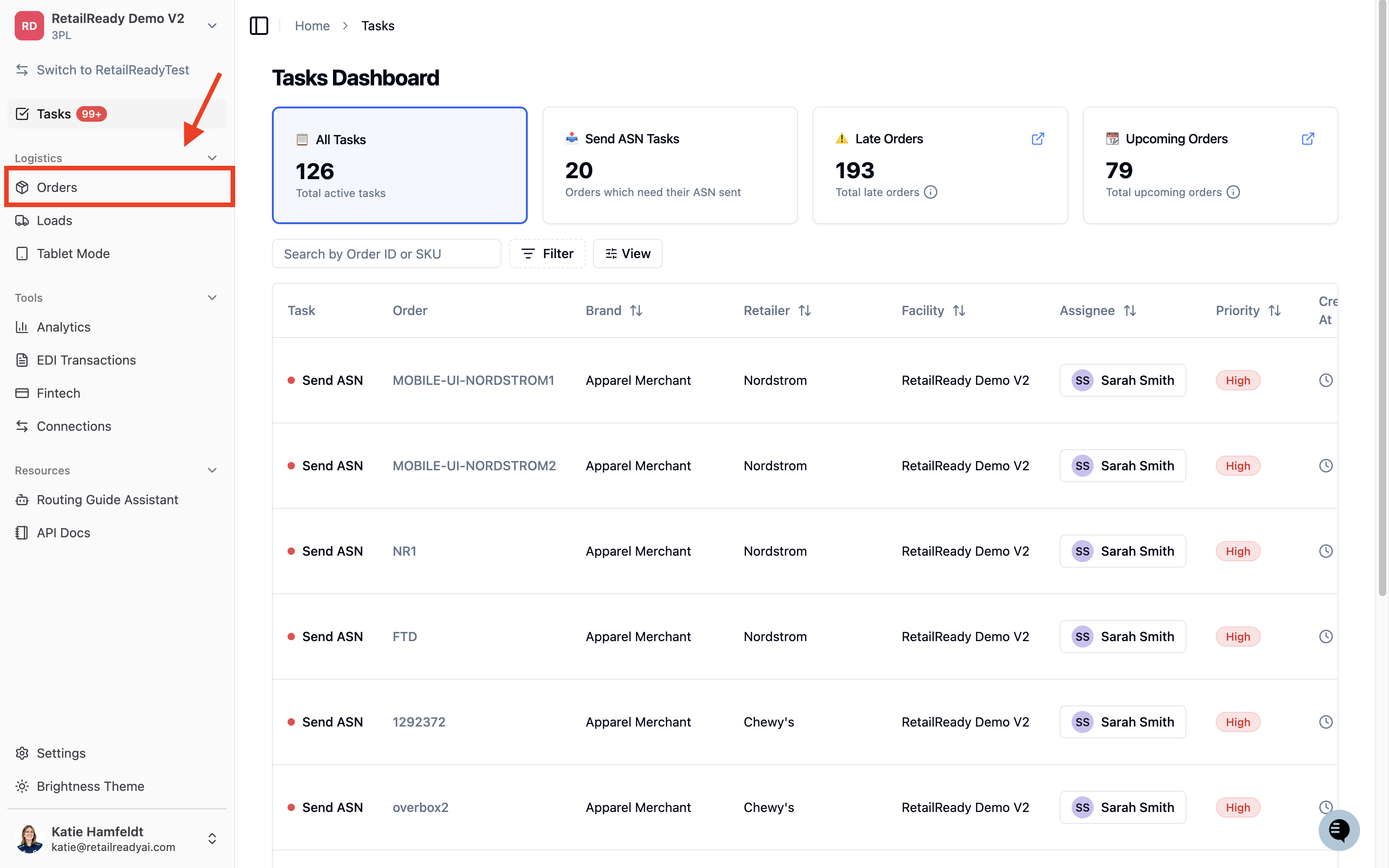The image size is (1389, 868).
Task: Open order MOBILE-UI-NORDSTROM2 link
Action: [474, 466]
